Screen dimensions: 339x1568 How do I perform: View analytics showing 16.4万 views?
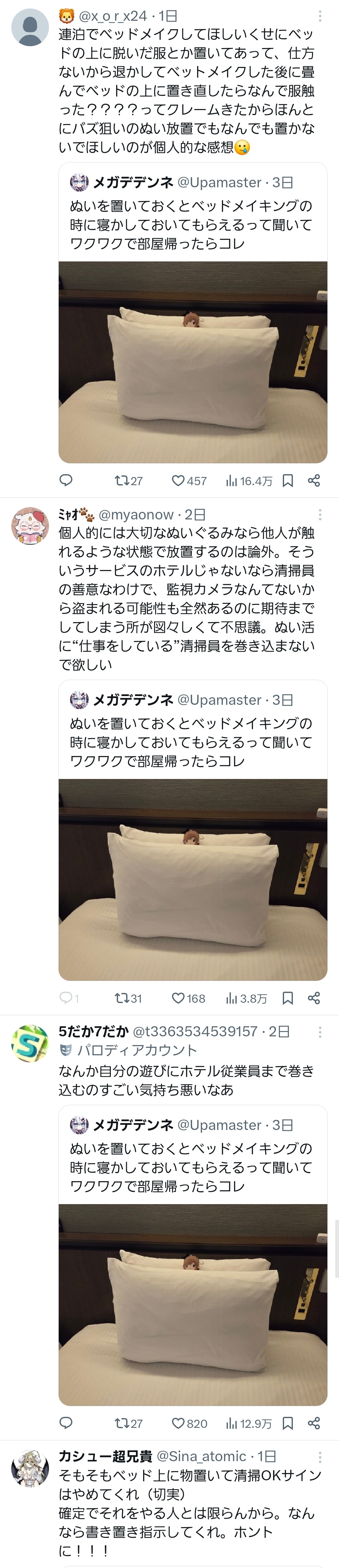point(249,481)
